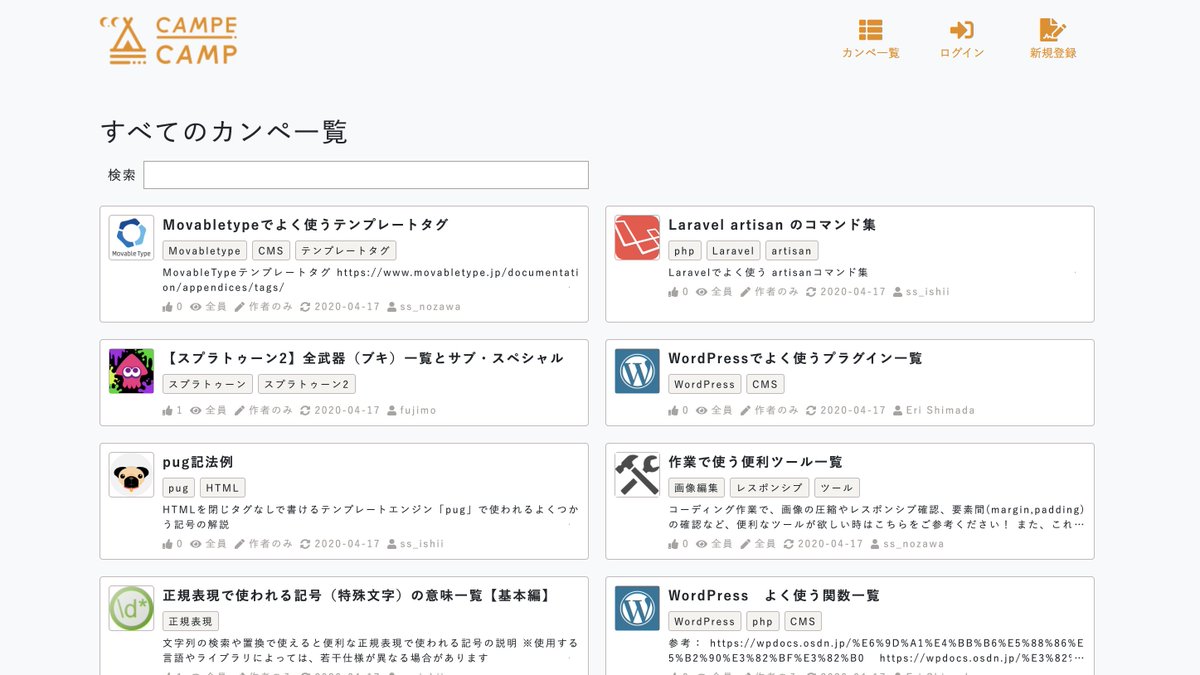Filter by the artisan tag
1200x675 pixels.
[792, 251]
